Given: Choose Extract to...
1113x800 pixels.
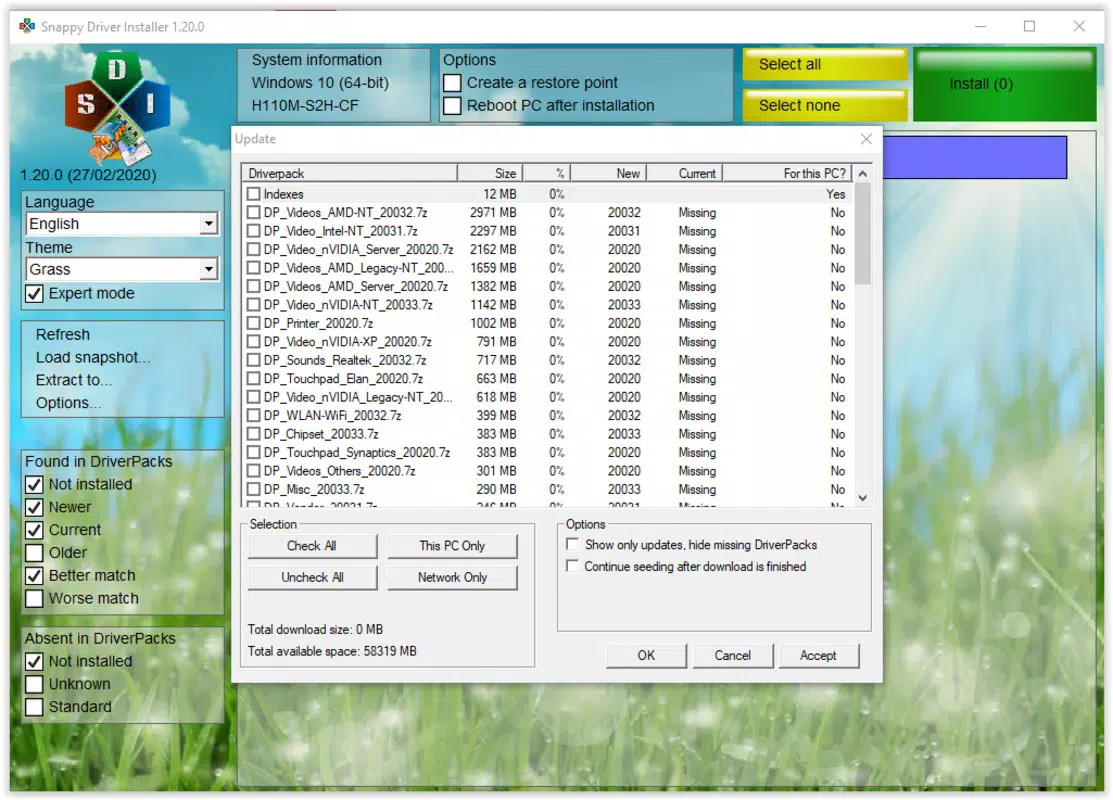Looking at the screenshot, I should 74,380.
